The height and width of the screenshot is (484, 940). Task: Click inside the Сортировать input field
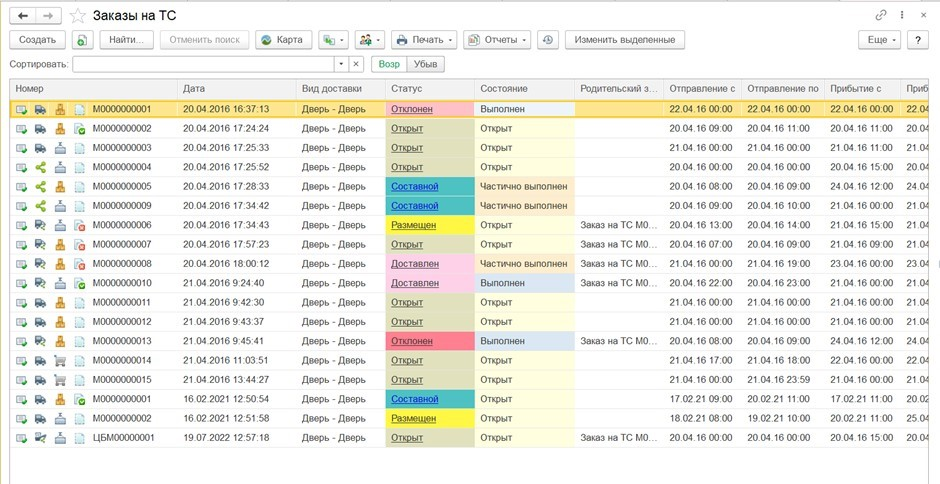(203, 64)
